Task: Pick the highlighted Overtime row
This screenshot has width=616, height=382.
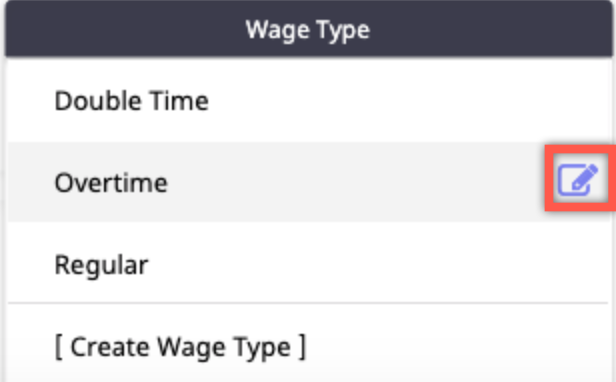Action: [x=308, y=182]
